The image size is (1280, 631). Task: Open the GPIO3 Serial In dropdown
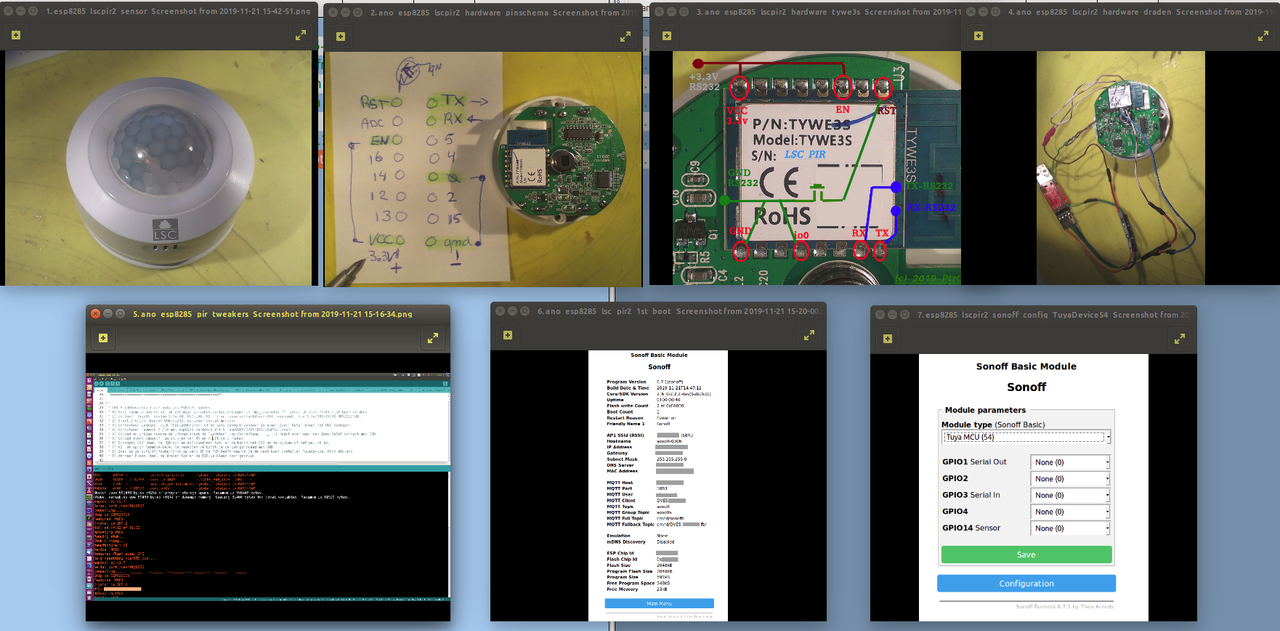click(x=1071, y=495)
